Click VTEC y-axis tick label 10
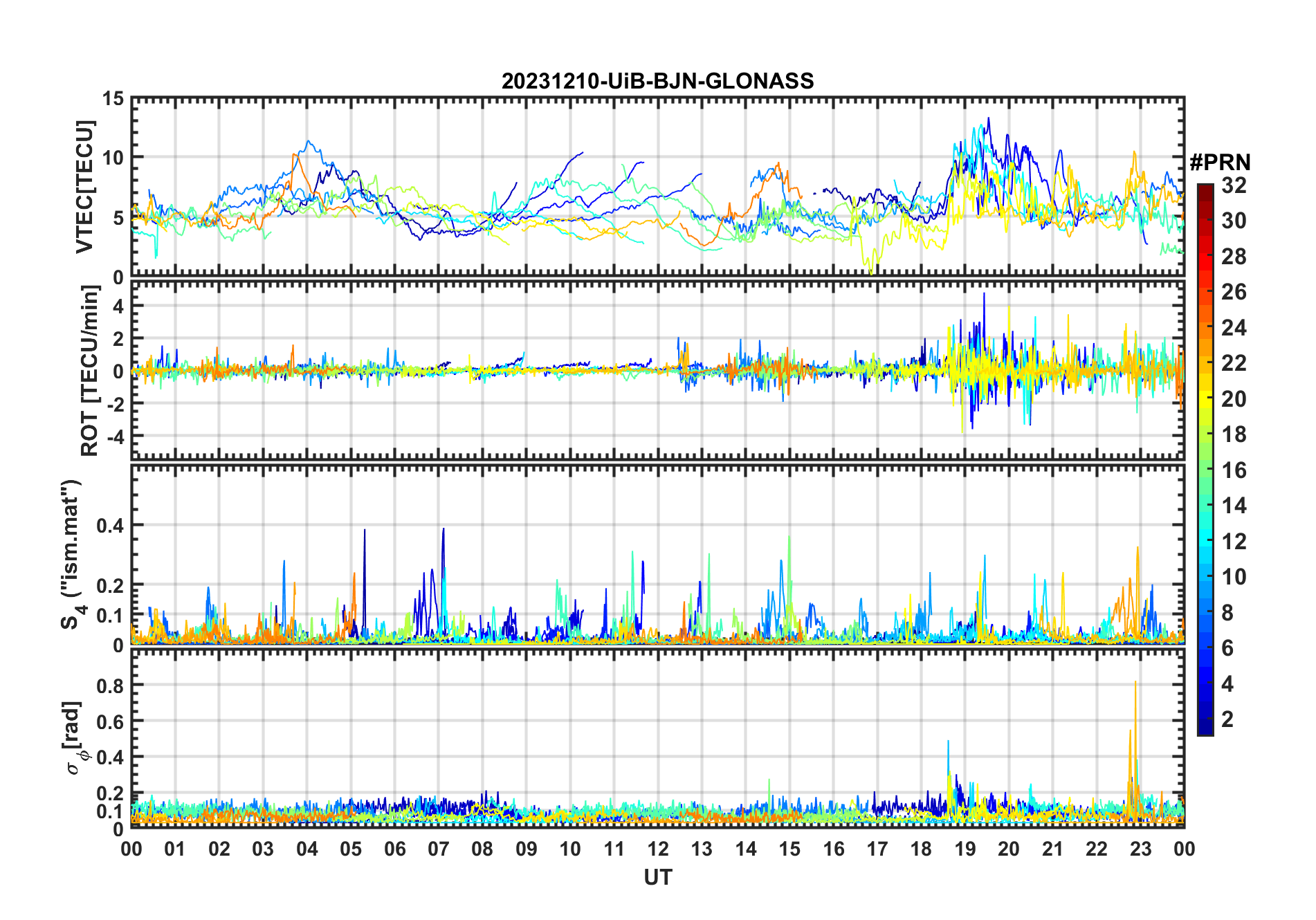Screen dimensions: 1316x920 tap(113, 158)
